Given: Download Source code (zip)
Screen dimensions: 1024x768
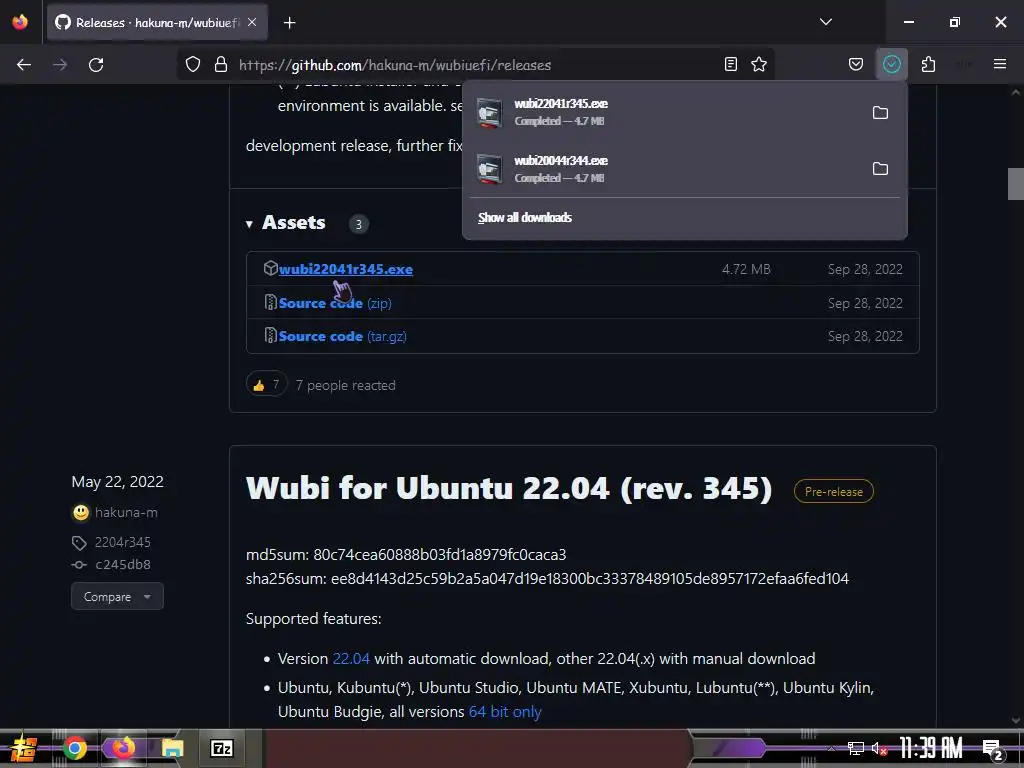Looking at the screenshot, I should 335,303.
